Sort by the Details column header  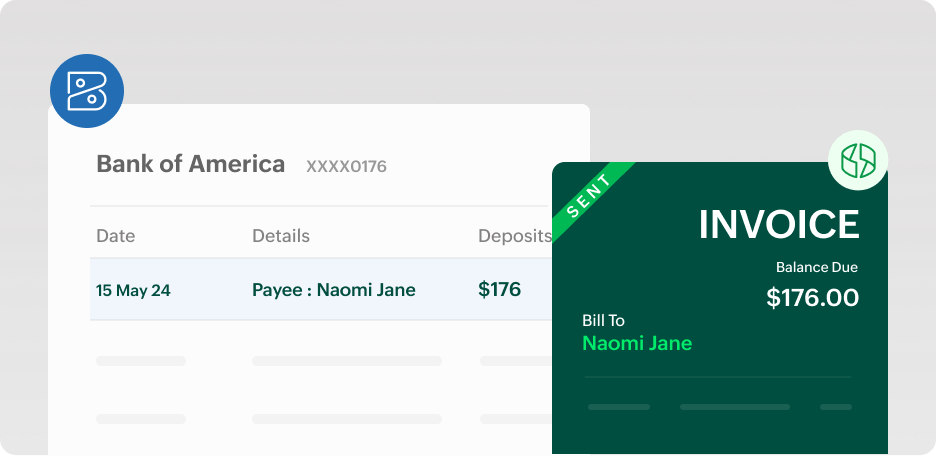click(281, 236)
